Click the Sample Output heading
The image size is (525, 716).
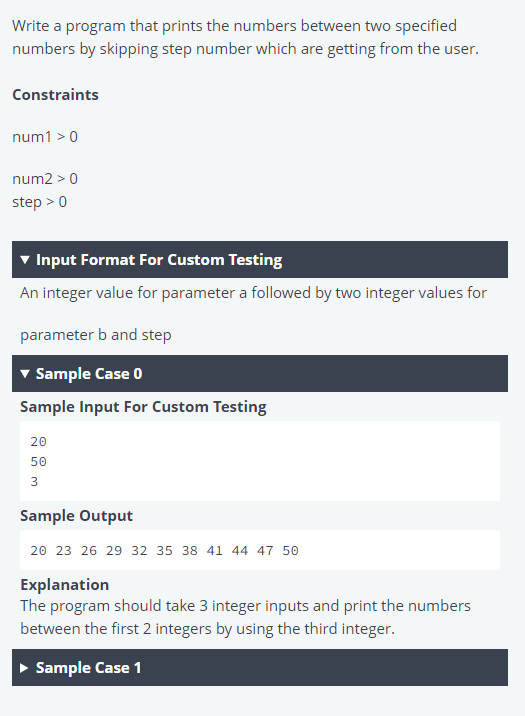[x=76, y=516]
